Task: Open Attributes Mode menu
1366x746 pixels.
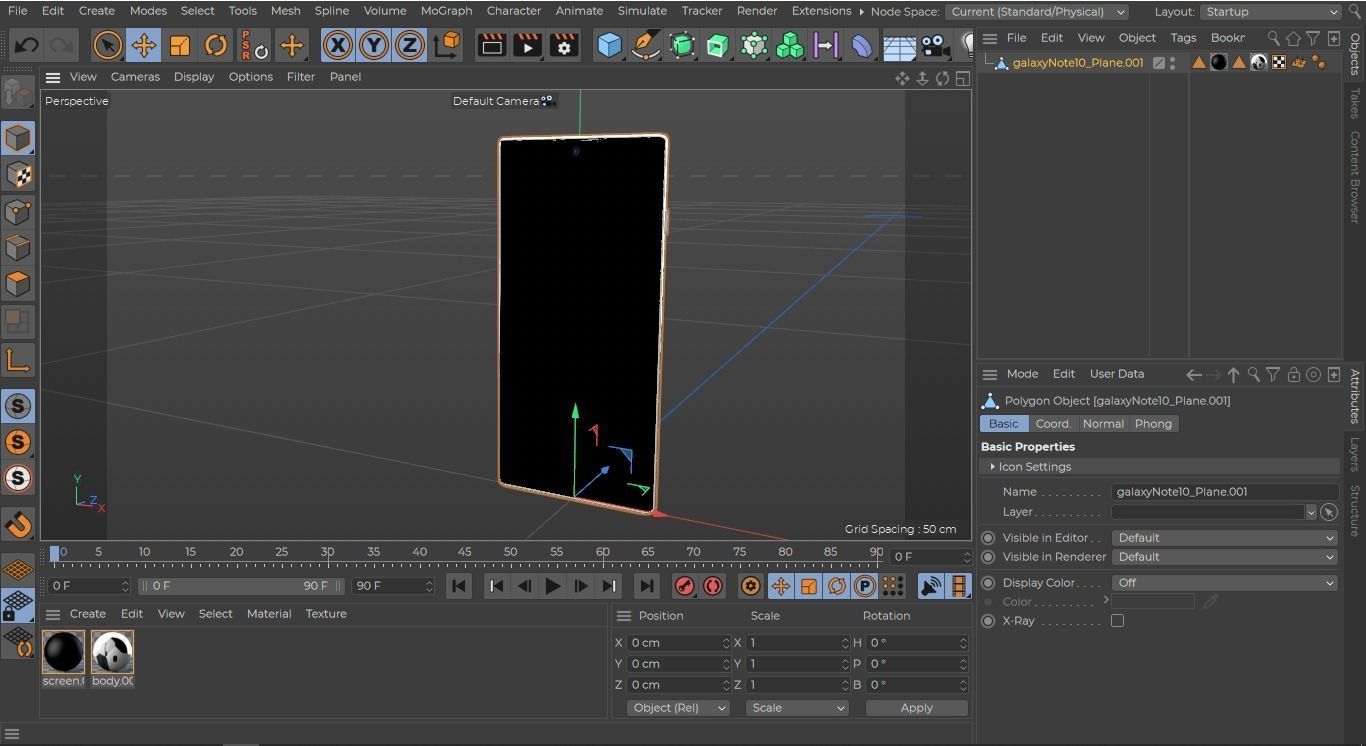Action: (1022, 374)
